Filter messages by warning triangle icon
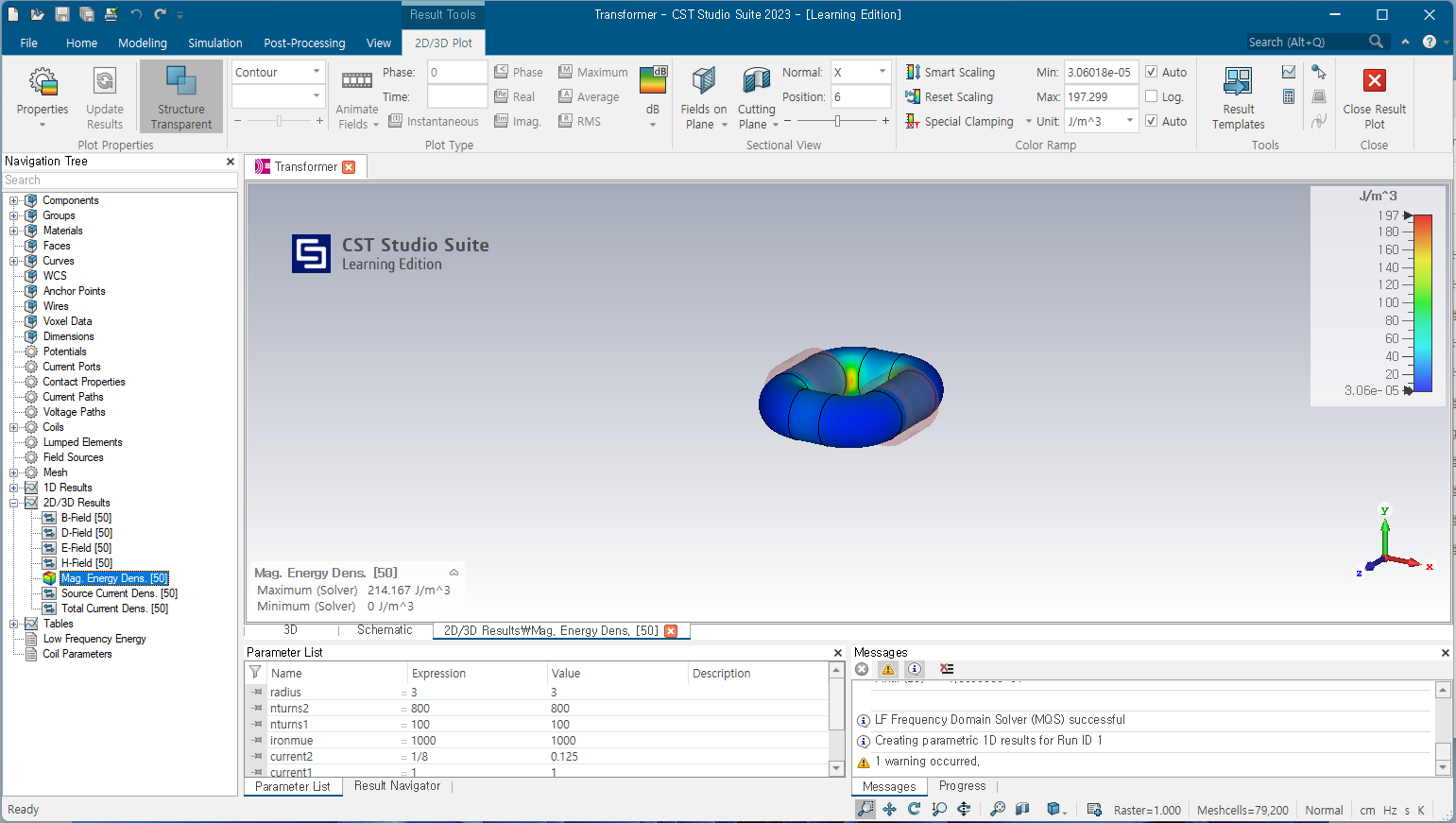Screen dimensions: 1456x823 pyautogui.click(x=888, y=669)
